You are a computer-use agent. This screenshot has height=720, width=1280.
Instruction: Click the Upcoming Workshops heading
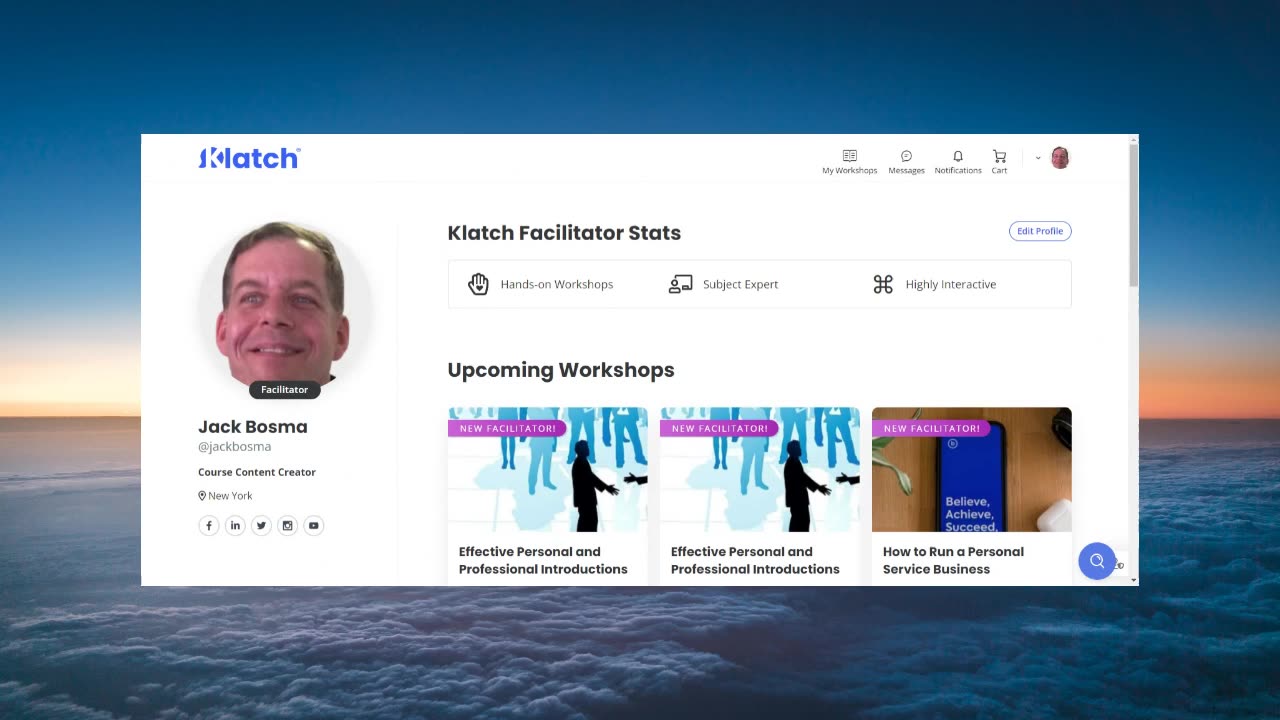[x=561, y=370]
